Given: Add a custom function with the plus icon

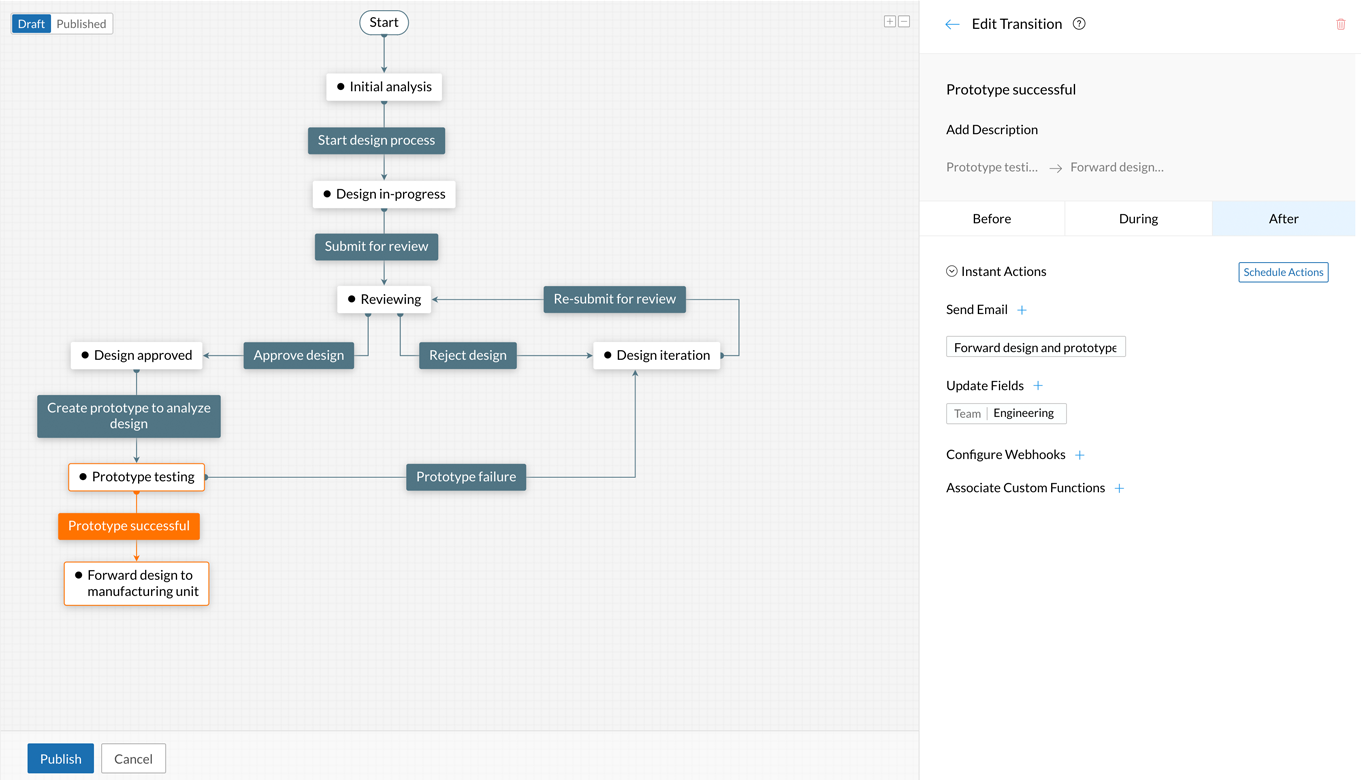Looking at the screenshot, I should tap(1119, 488).
